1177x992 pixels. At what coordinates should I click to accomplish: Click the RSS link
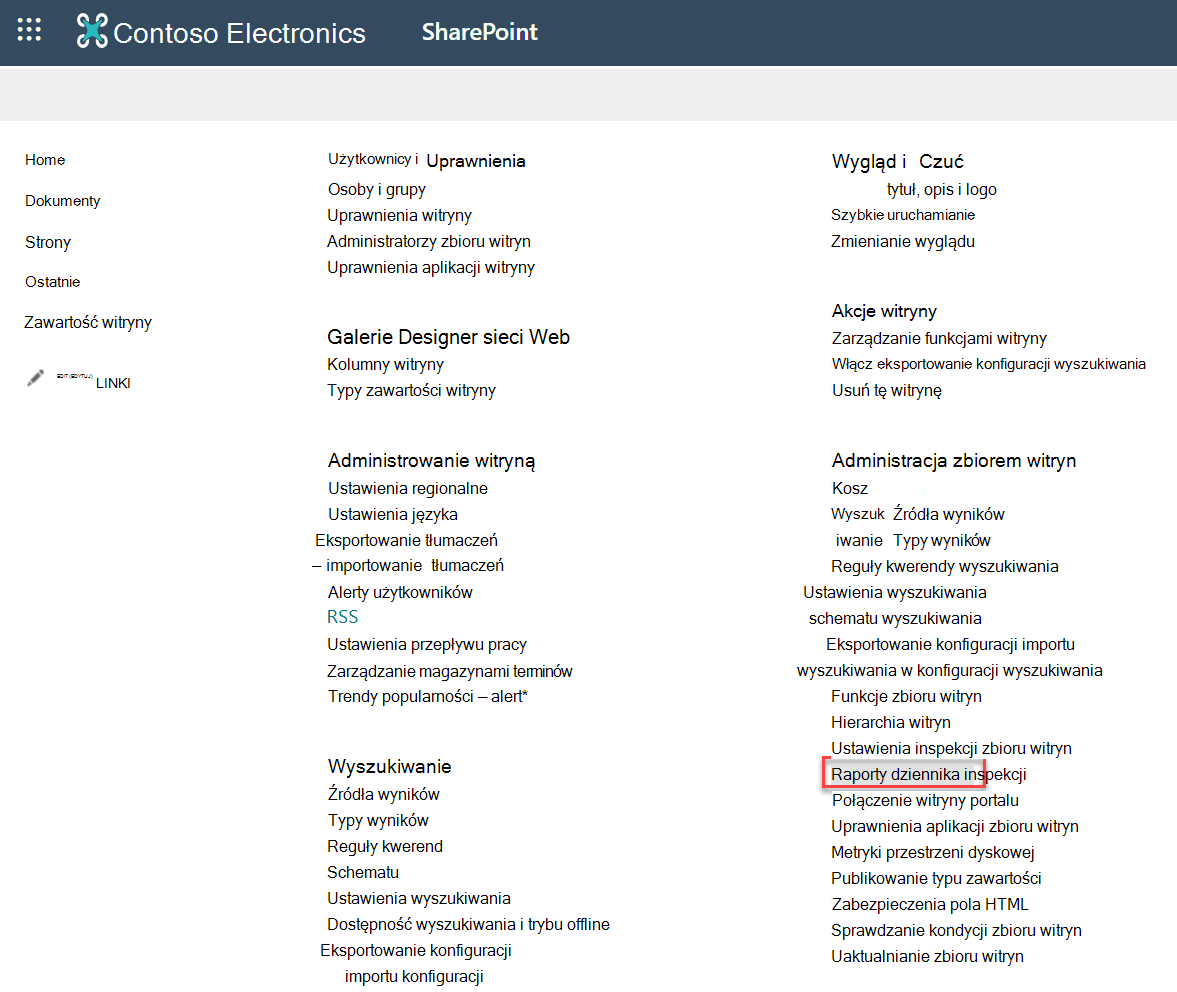click(x=342, y=617)
